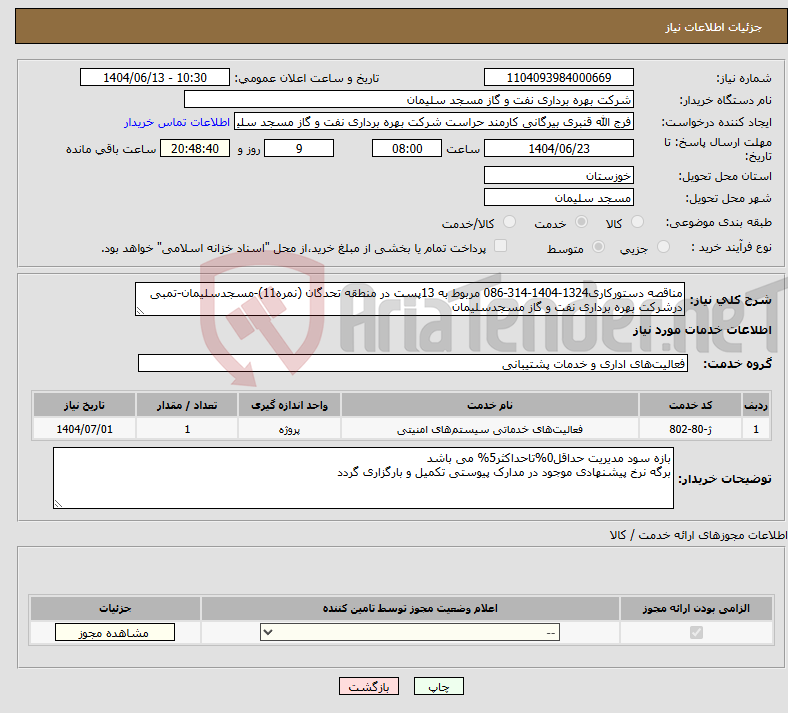Screen dimensions: 788x713
Task: Click the deadline time field 08:00
Action: tap(407, 148)
